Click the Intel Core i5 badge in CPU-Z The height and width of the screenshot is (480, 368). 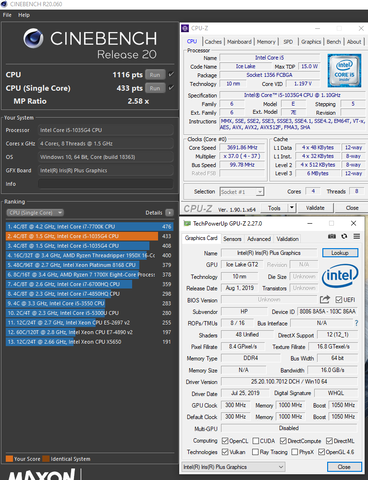pyautogui.click(x=344, y=71)
